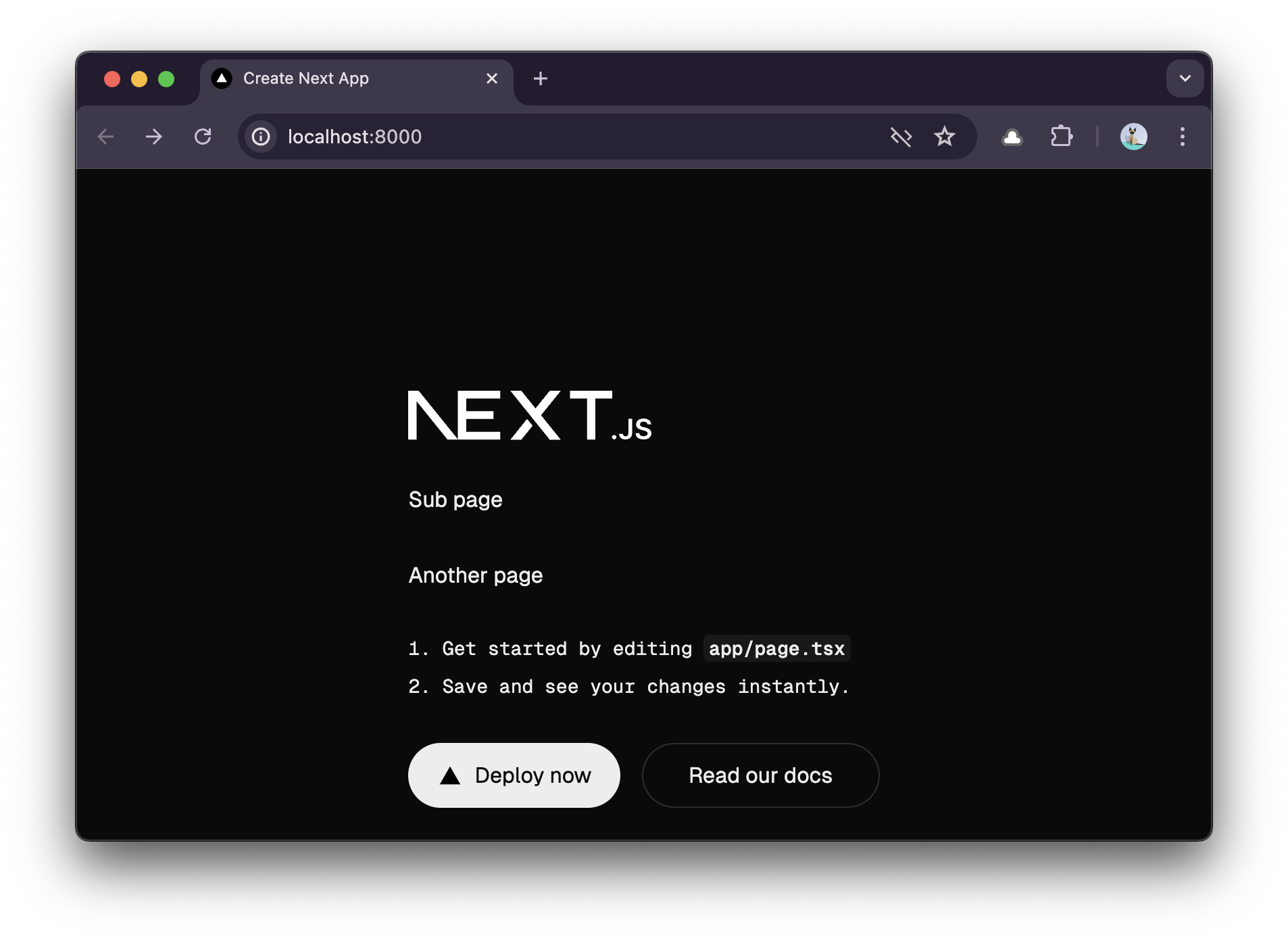This screenshot has width=1288, height=941.
Task: Follow the Another page link
Action: tap(476, 575)
